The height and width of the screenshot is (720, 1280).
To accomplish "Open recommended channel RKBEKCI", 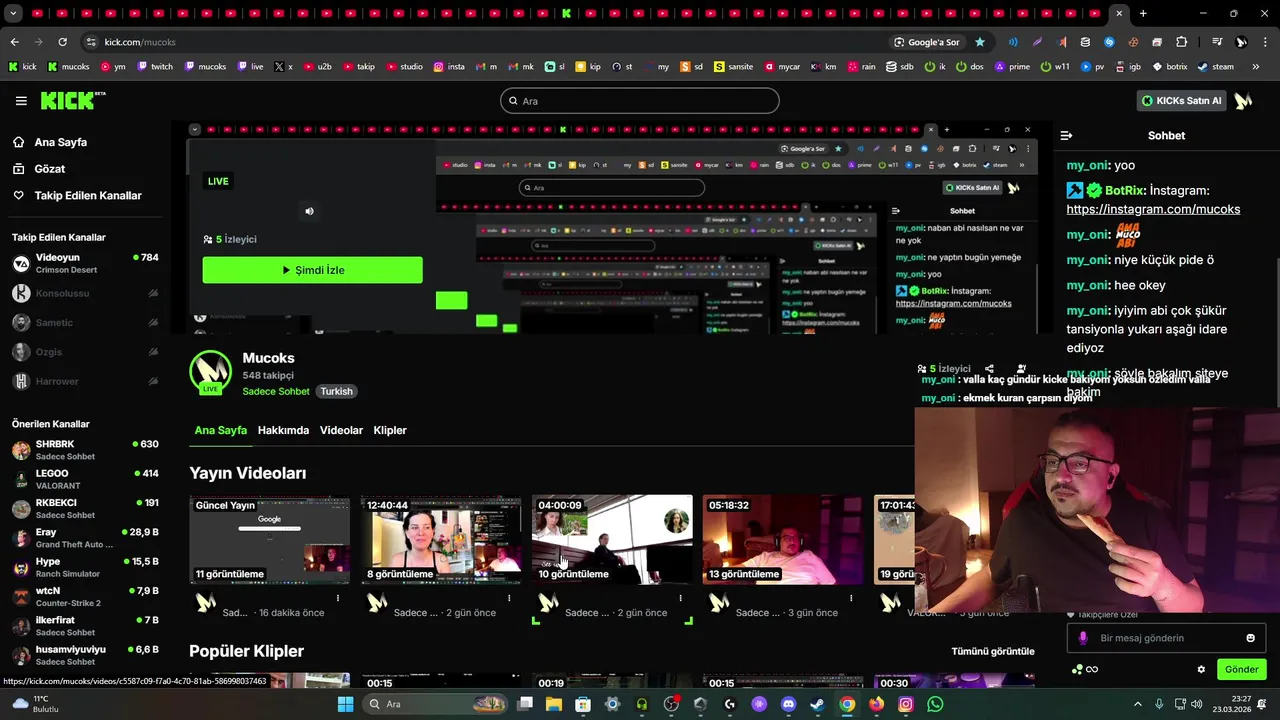I will tap(85, 508).
